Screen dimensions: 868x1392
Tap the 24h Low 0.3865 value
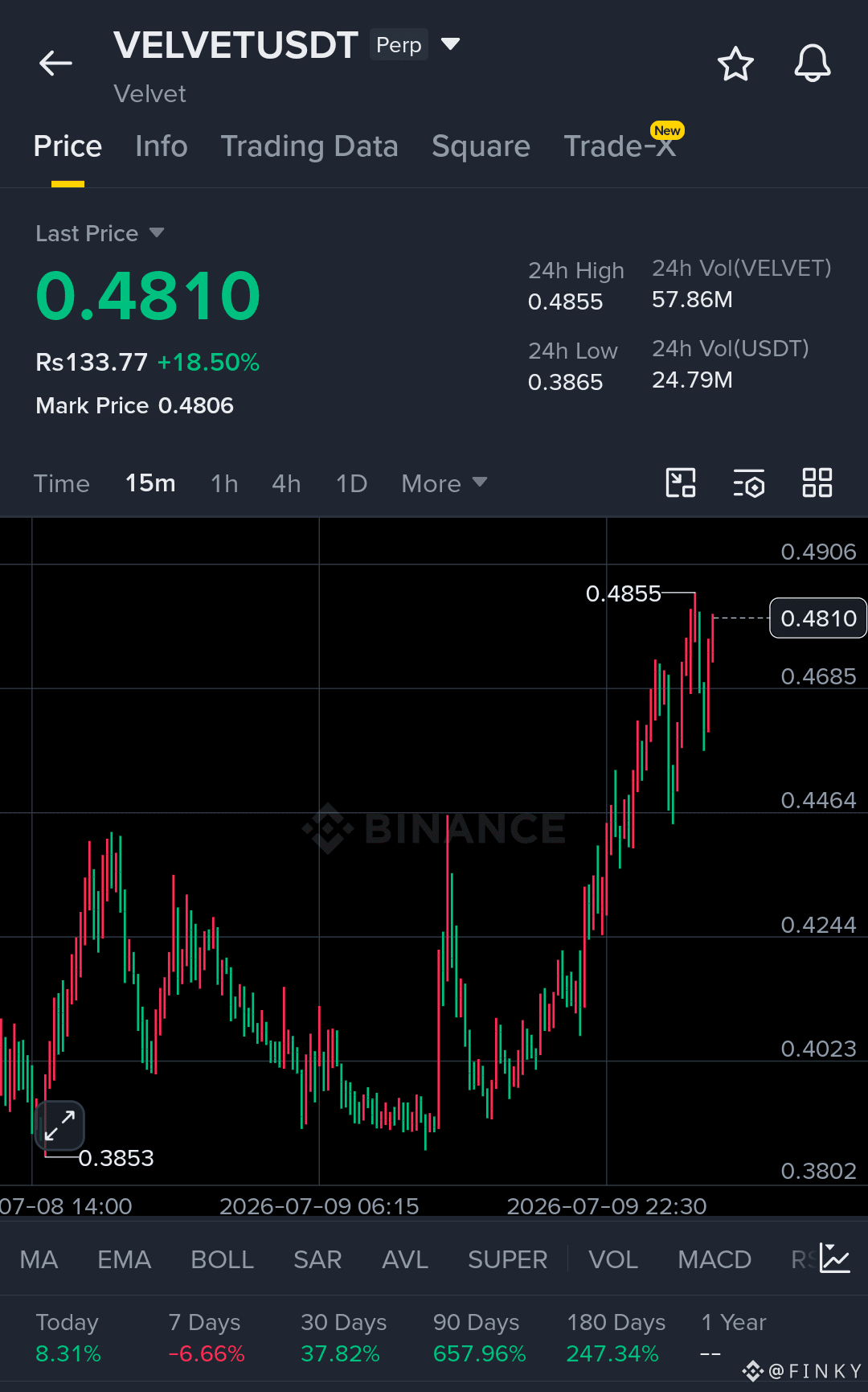click(x=565, y=382)
